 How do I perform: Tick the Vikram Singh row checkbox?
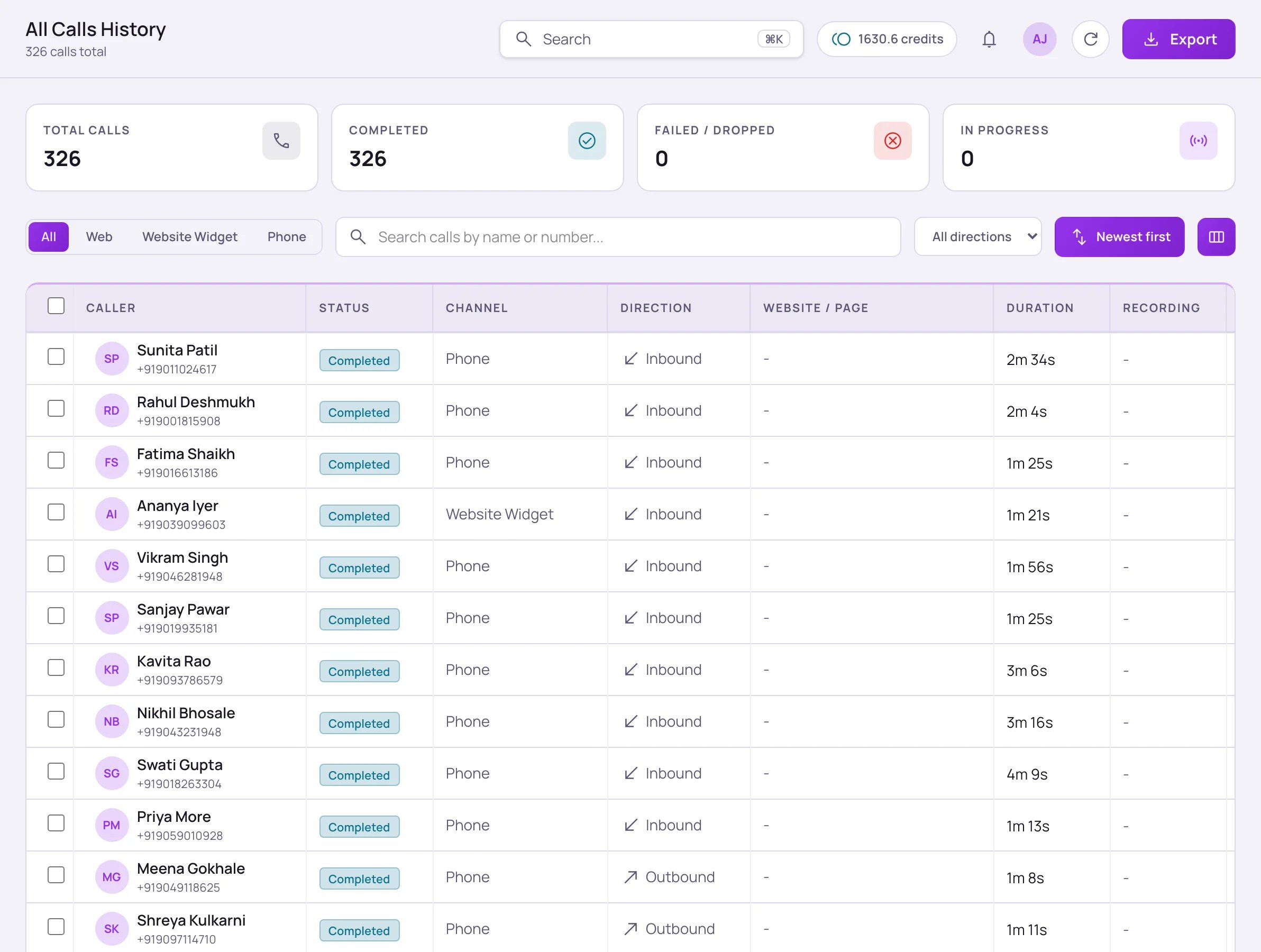point(56,564)
